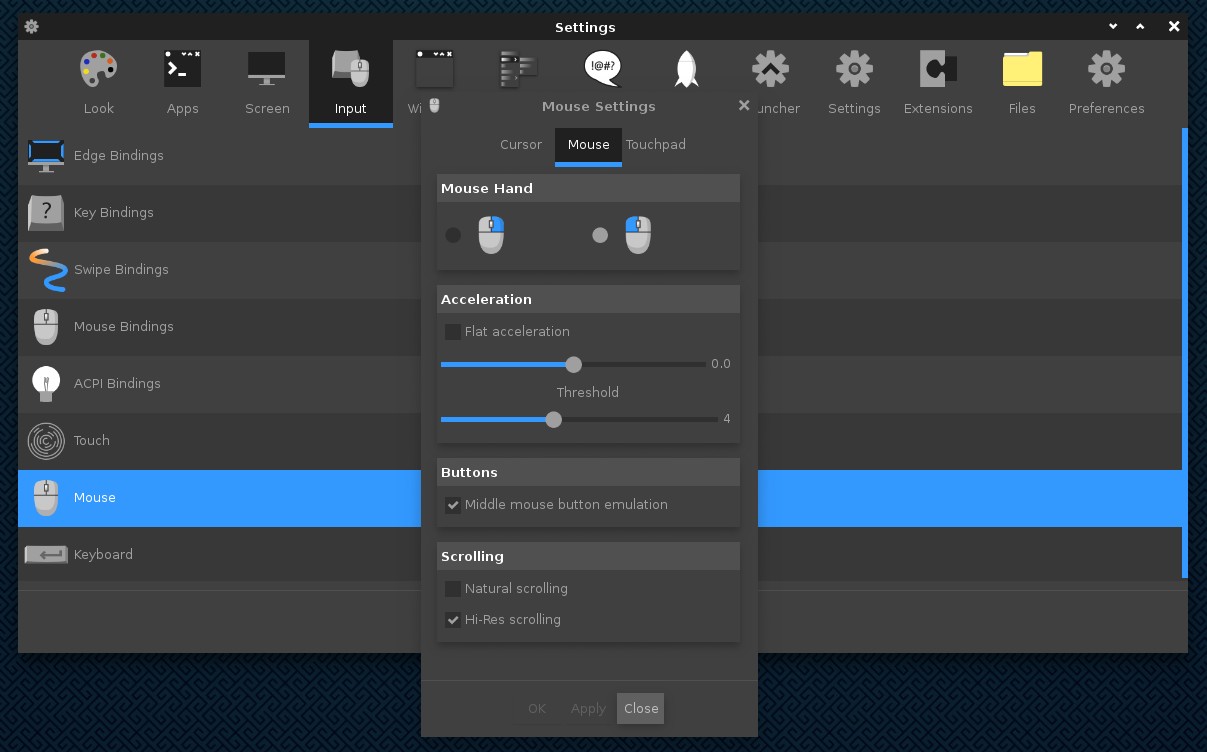Viewport: 1207px width, 752px height.
Task: Open the Settings gear category icon
Action: point(854,69)
